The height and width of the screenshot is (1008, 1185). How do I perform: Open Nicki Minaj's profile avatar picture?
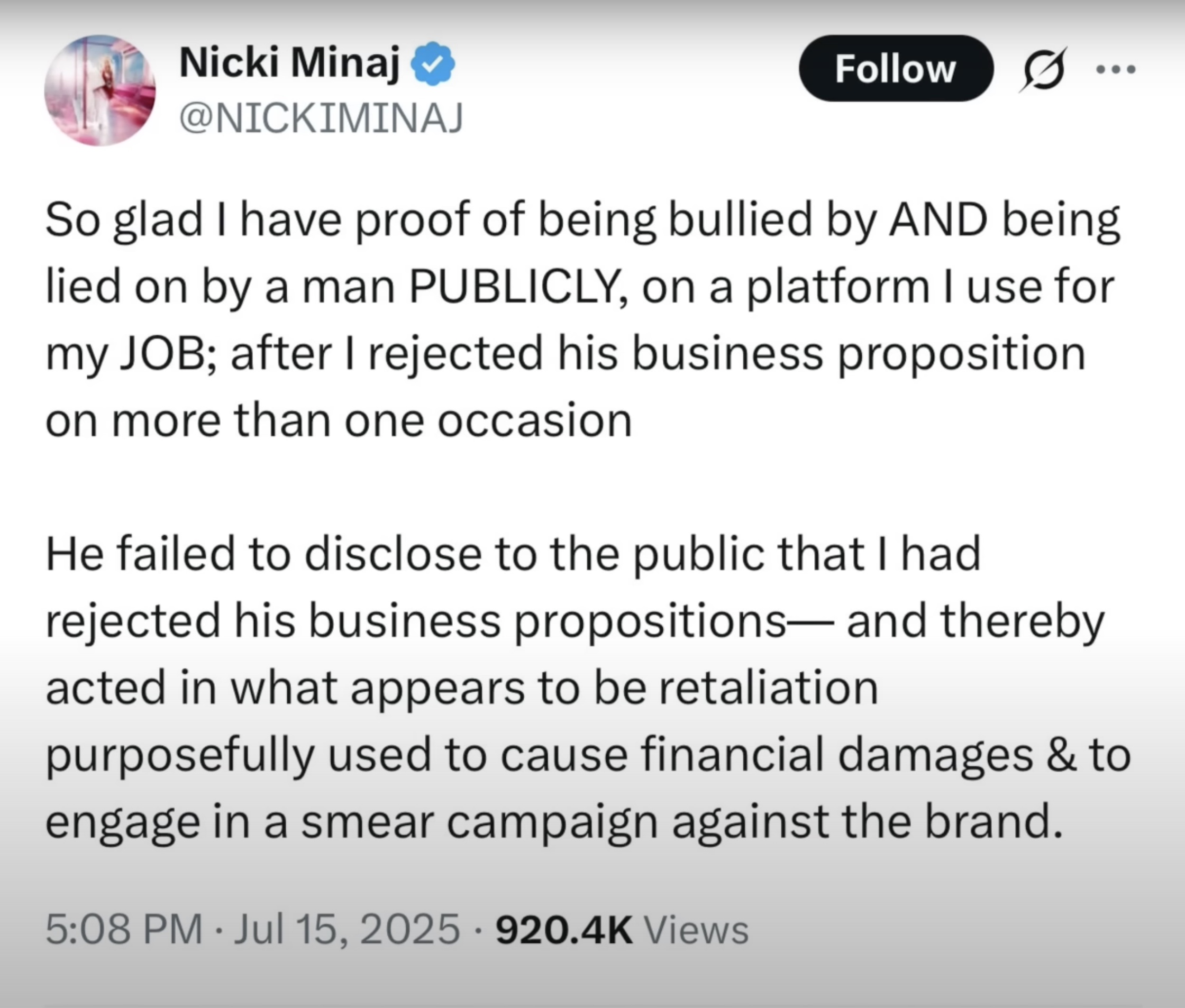pos(100,90)
